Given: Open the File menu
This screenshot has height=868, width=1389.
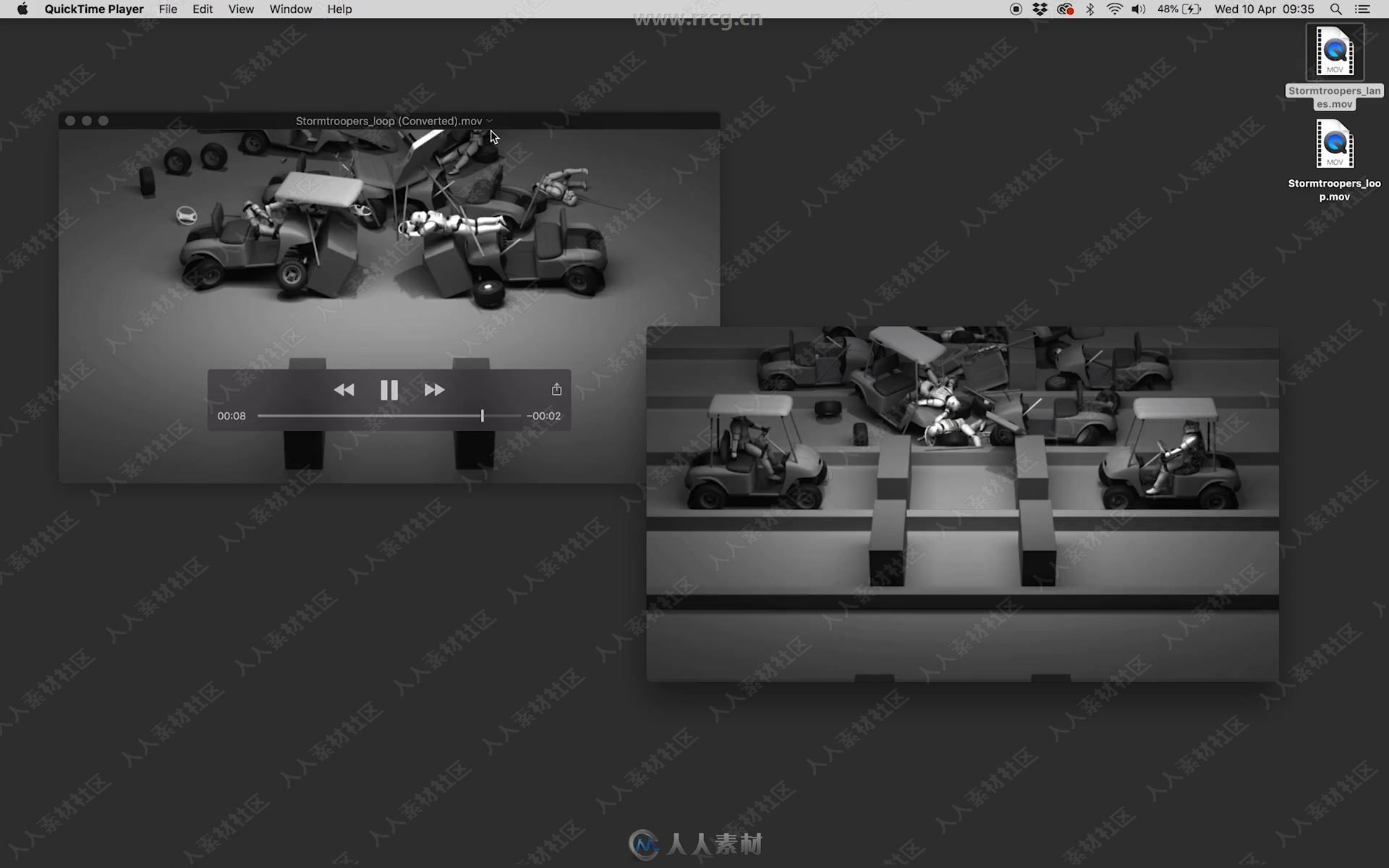Looking at the screenshot, I should click(x=168, y=9).
